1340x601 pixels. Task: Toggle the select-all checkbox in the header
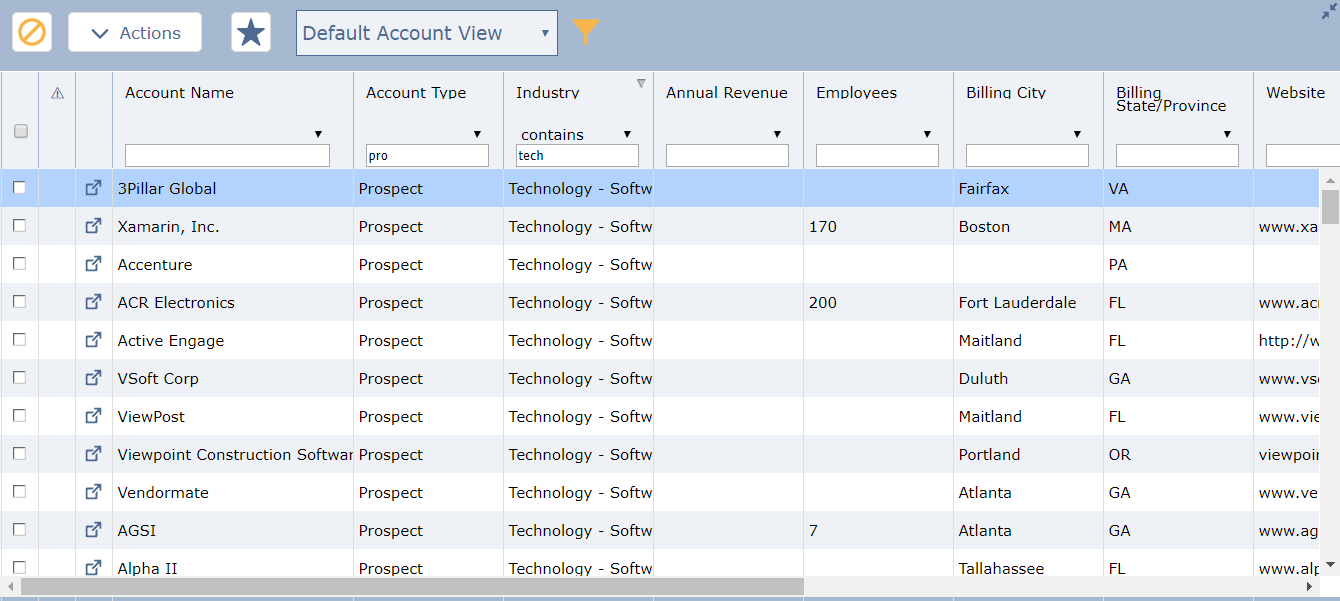[x=19, y=131]
